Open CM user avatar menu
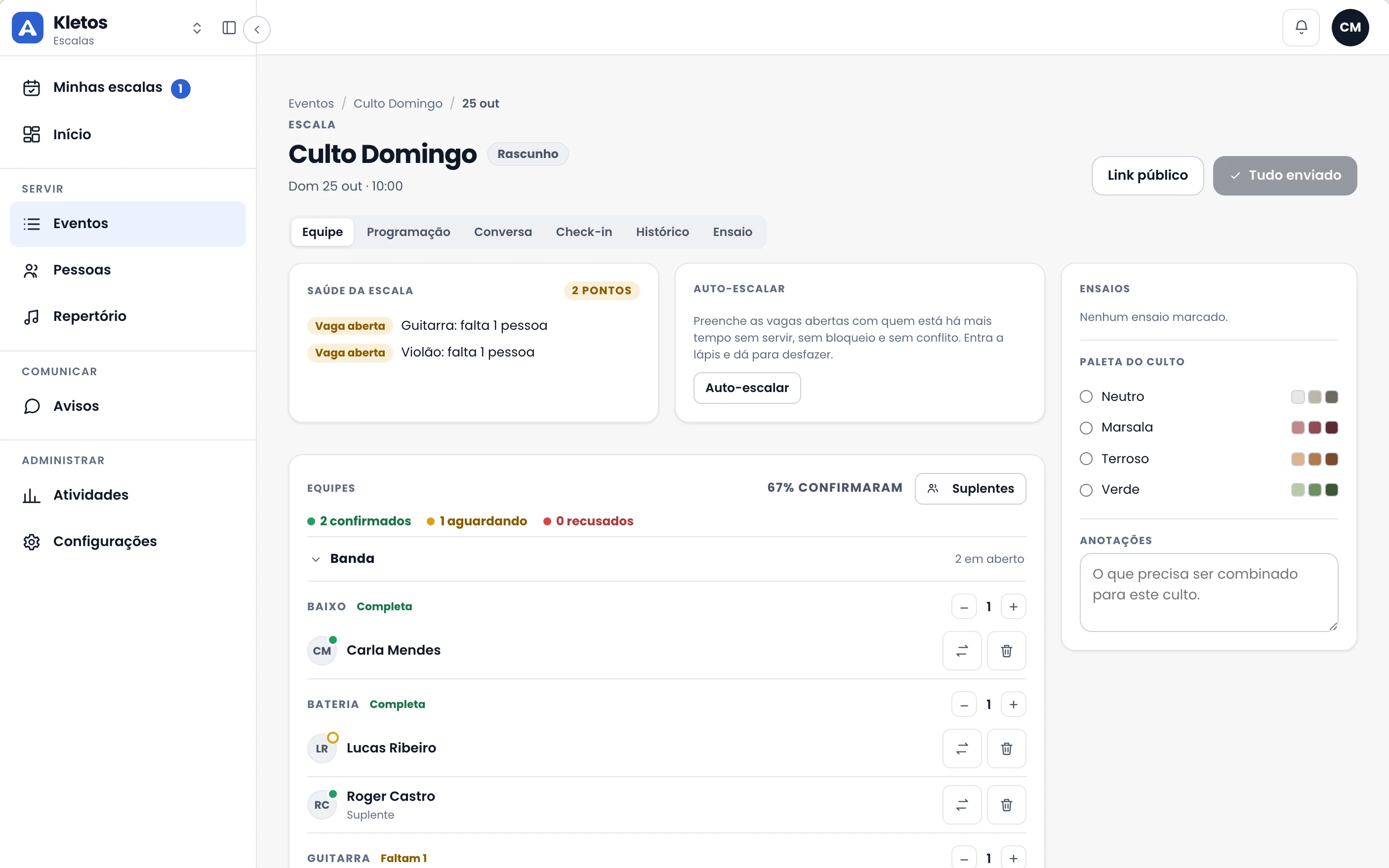 pos(1350,28)
